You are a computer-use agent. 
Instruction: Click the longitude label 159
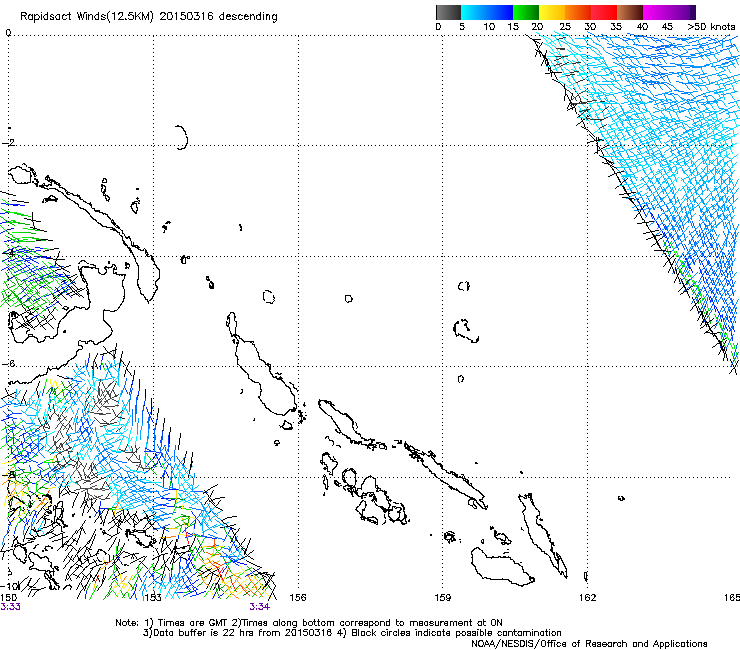(443, 598)
